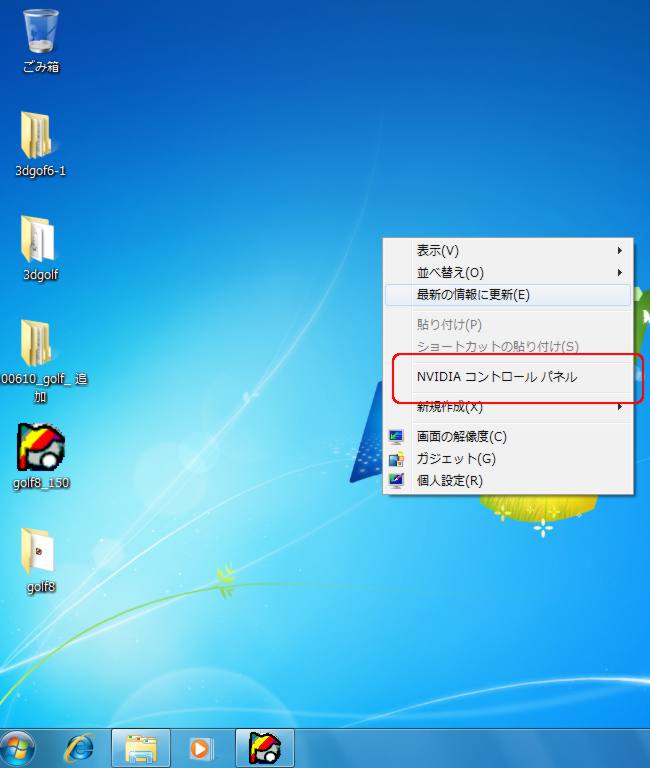Choose 最新の情報に更新(E) to refresh
Screen dimensions: 650x768
pos(508,295)
